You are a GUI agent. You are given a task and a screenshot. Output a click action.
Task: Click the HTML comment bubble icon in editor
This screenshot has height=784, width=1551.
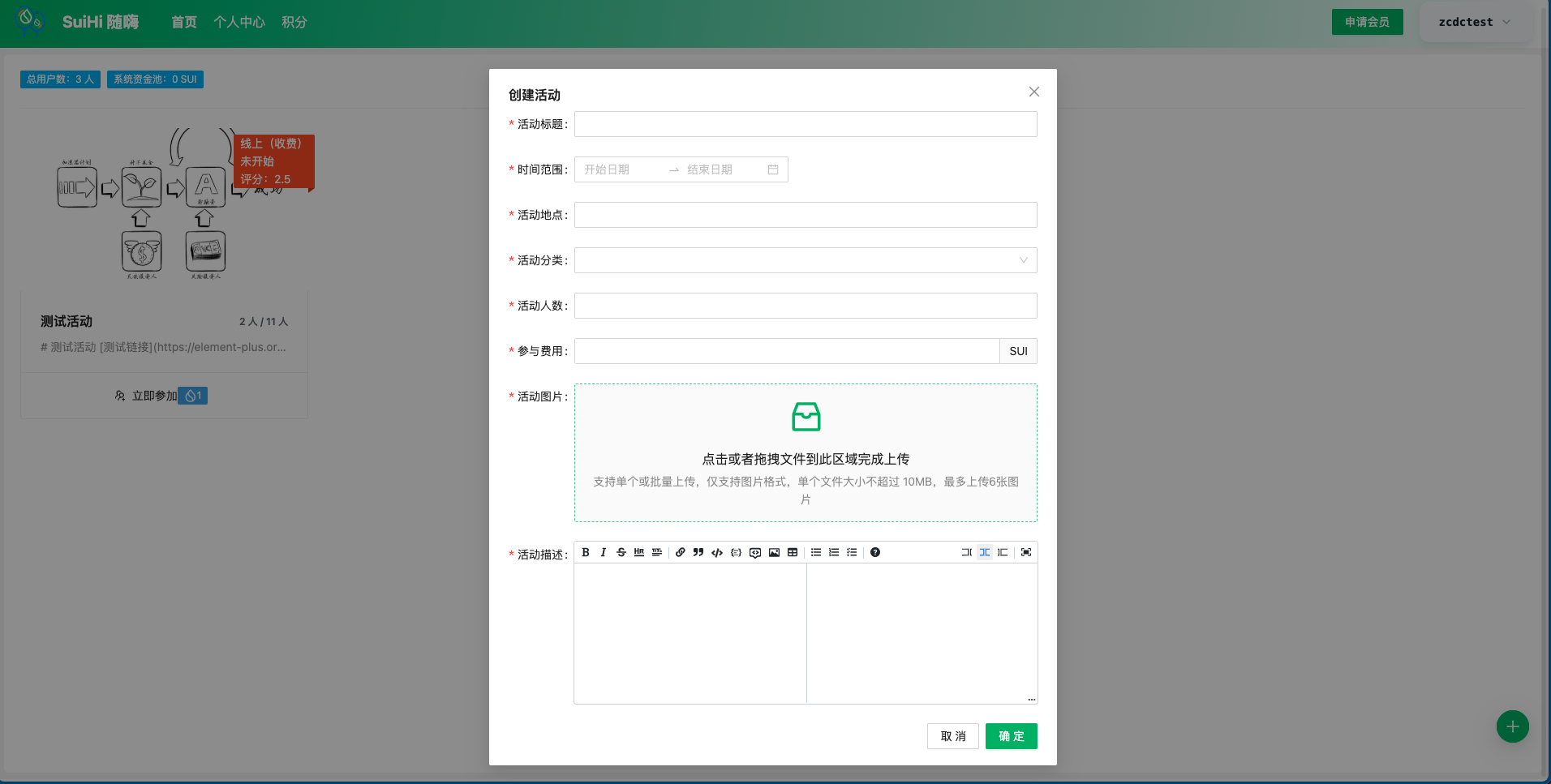(x=755, y=552)
